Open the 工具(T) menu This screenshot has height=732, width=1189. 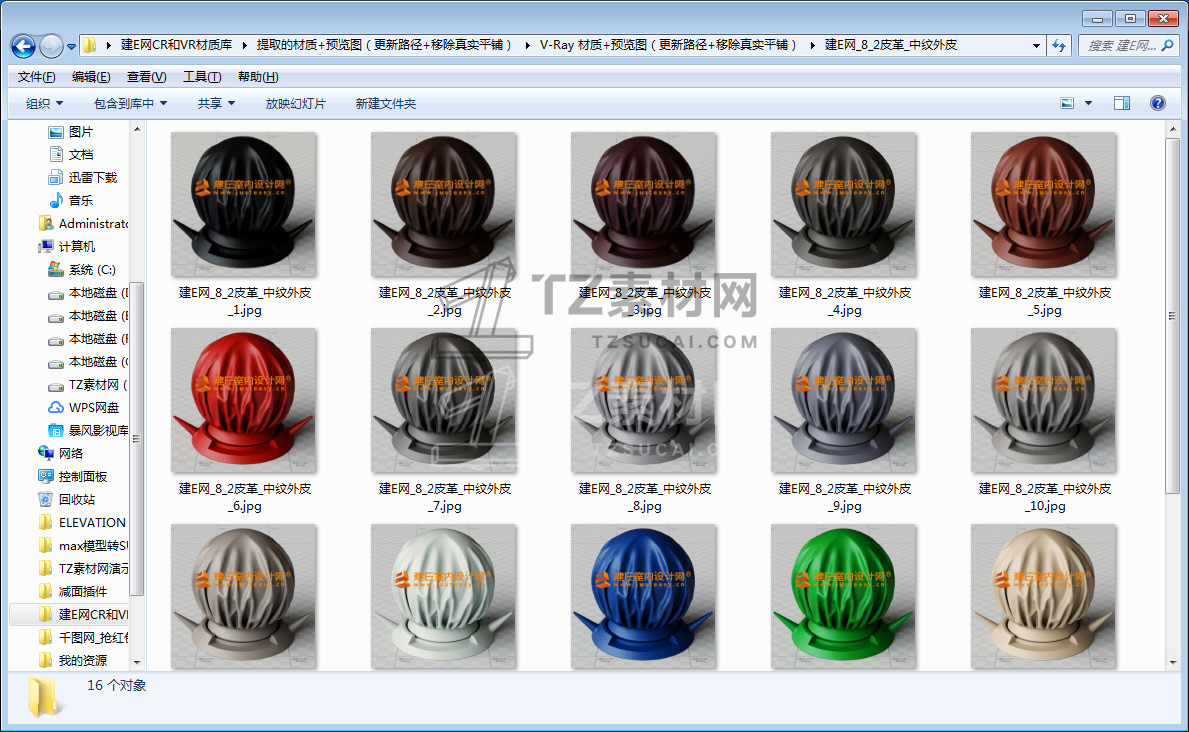coord(202,77)
